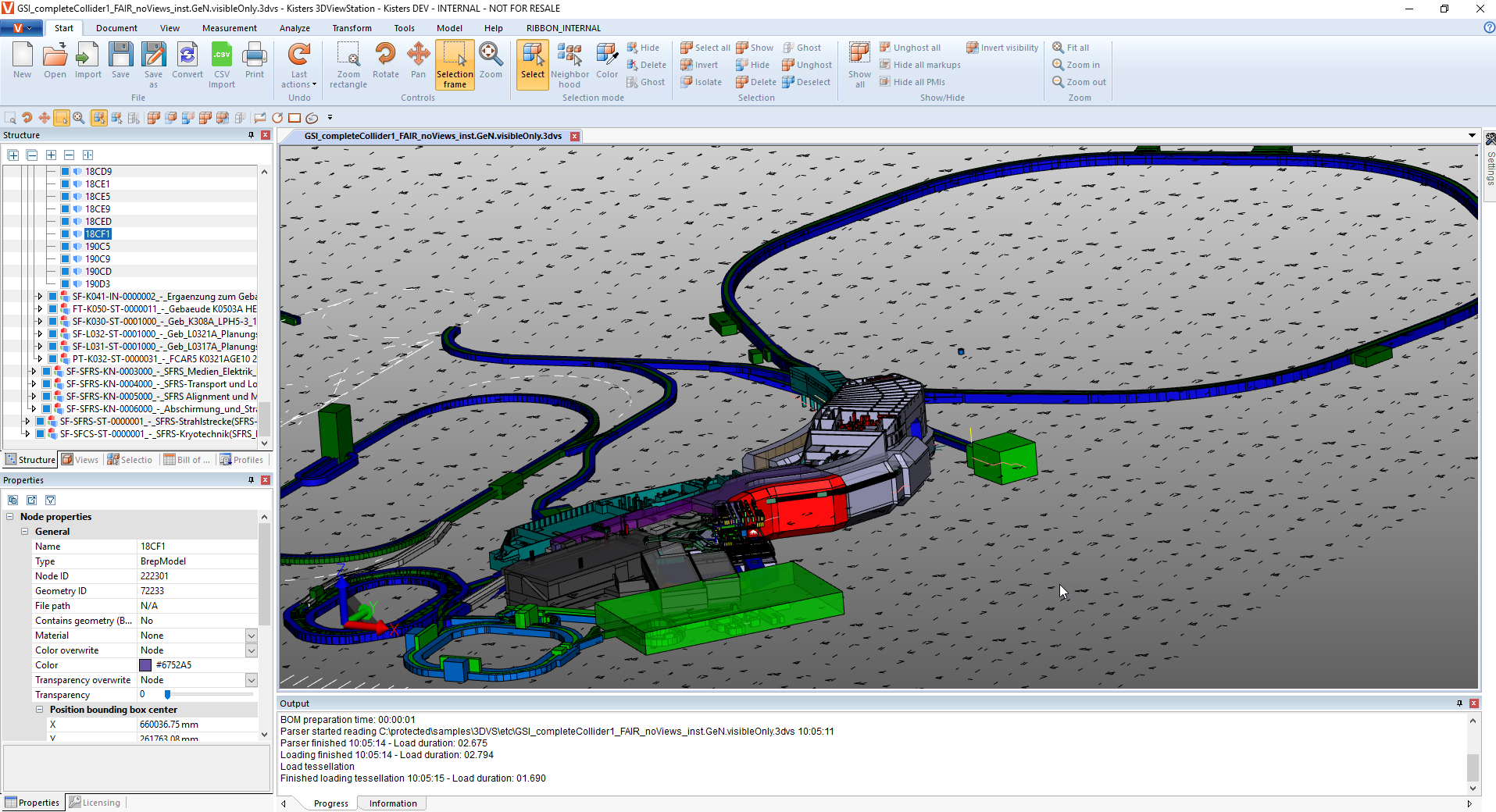Image resolution: width=1496 pixels, height=812 pixels.
Task: Open the Convert tool
Action: (187, 61)
